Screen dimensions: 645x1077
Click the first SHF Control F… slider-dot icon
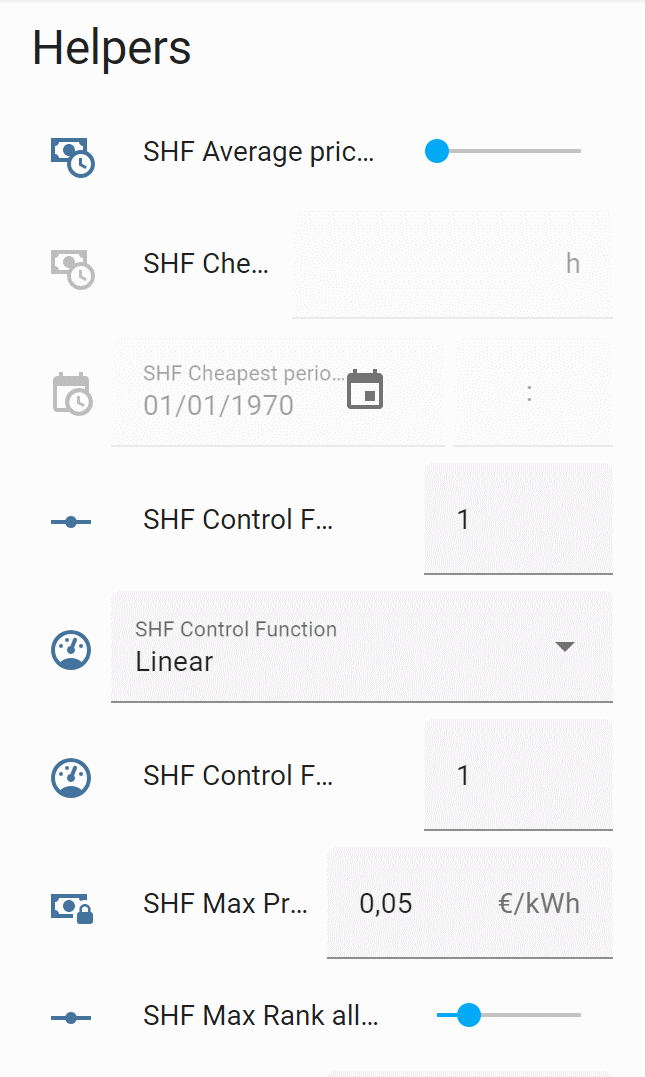click(x=71, y=521)
